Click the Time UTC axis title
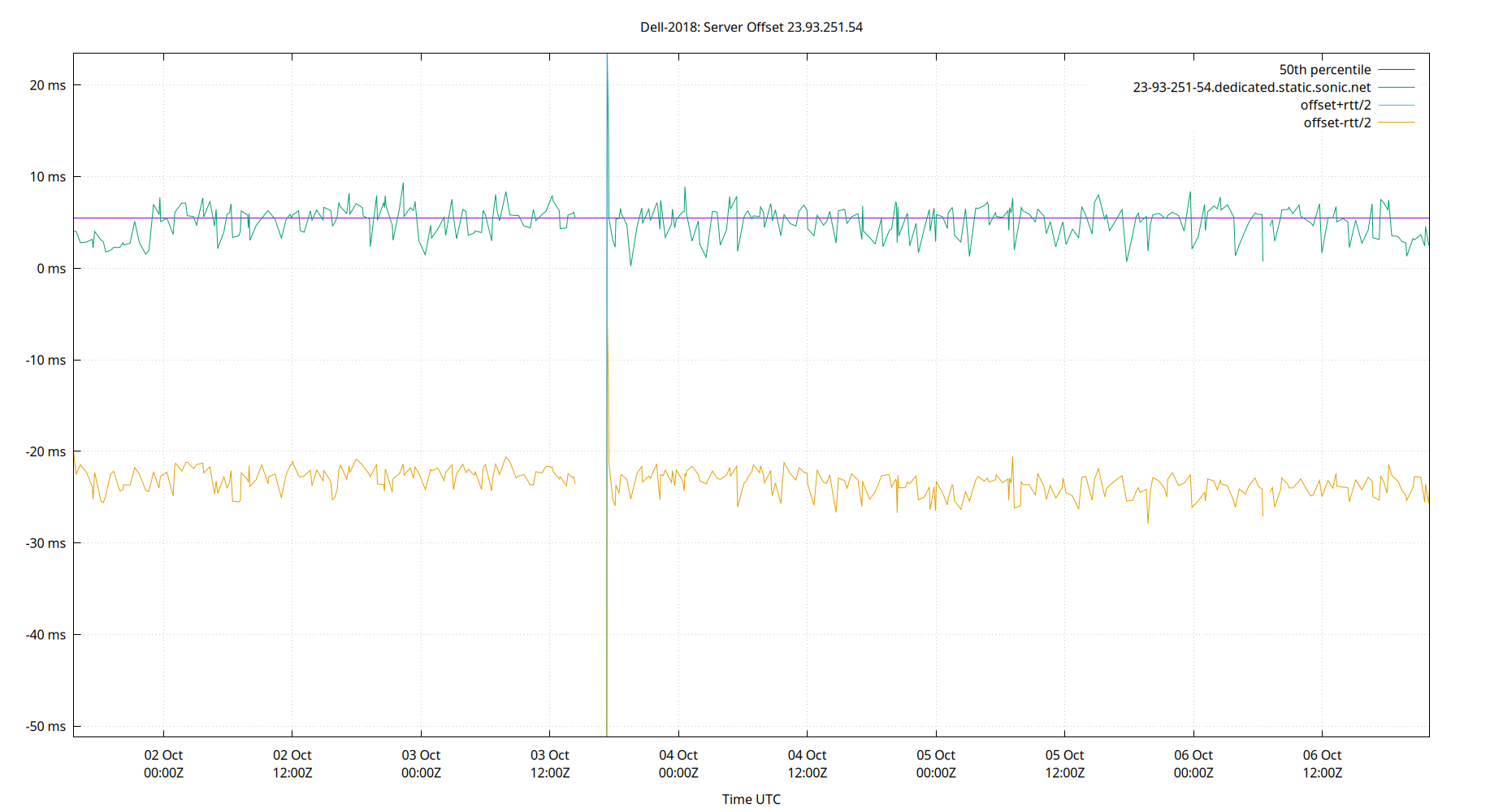1503x812 pixels. 751,800
